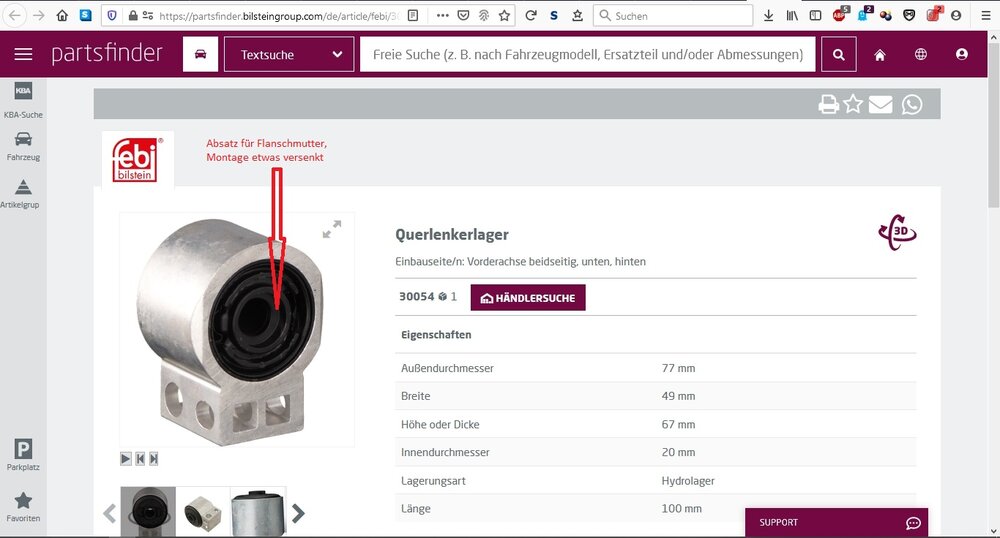Click the febi bilstein logo
Image resolution: width=1000 pixels, height=538 pixels.
coord(137,159)
